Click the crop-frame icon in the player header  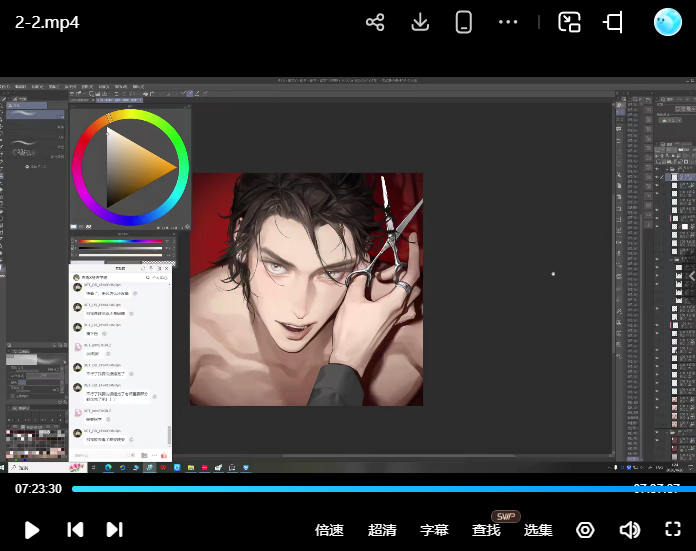coord(614,22)
